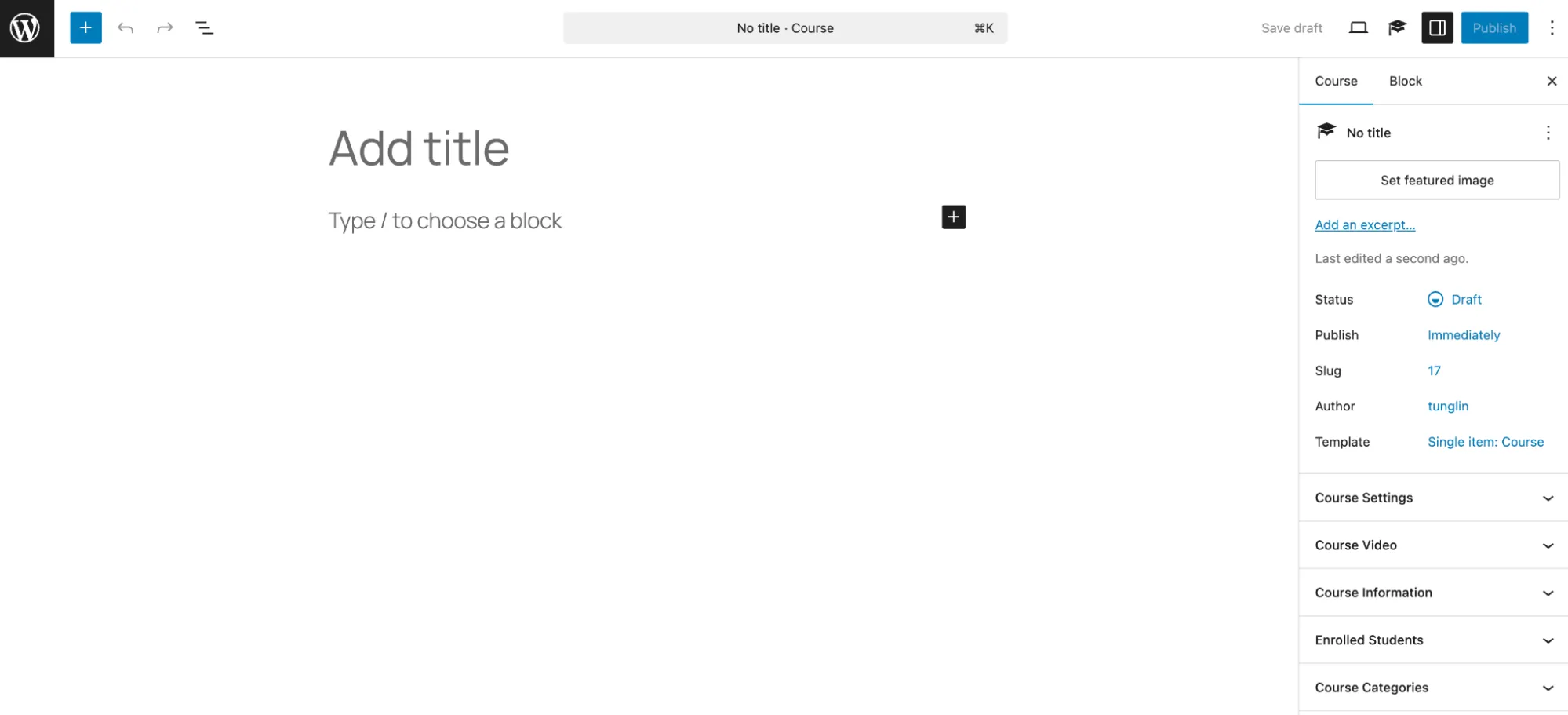This screenshot has width=1568, height=715.
Task: Open the course actions three-dot menu
Action: coord(1548,133)
